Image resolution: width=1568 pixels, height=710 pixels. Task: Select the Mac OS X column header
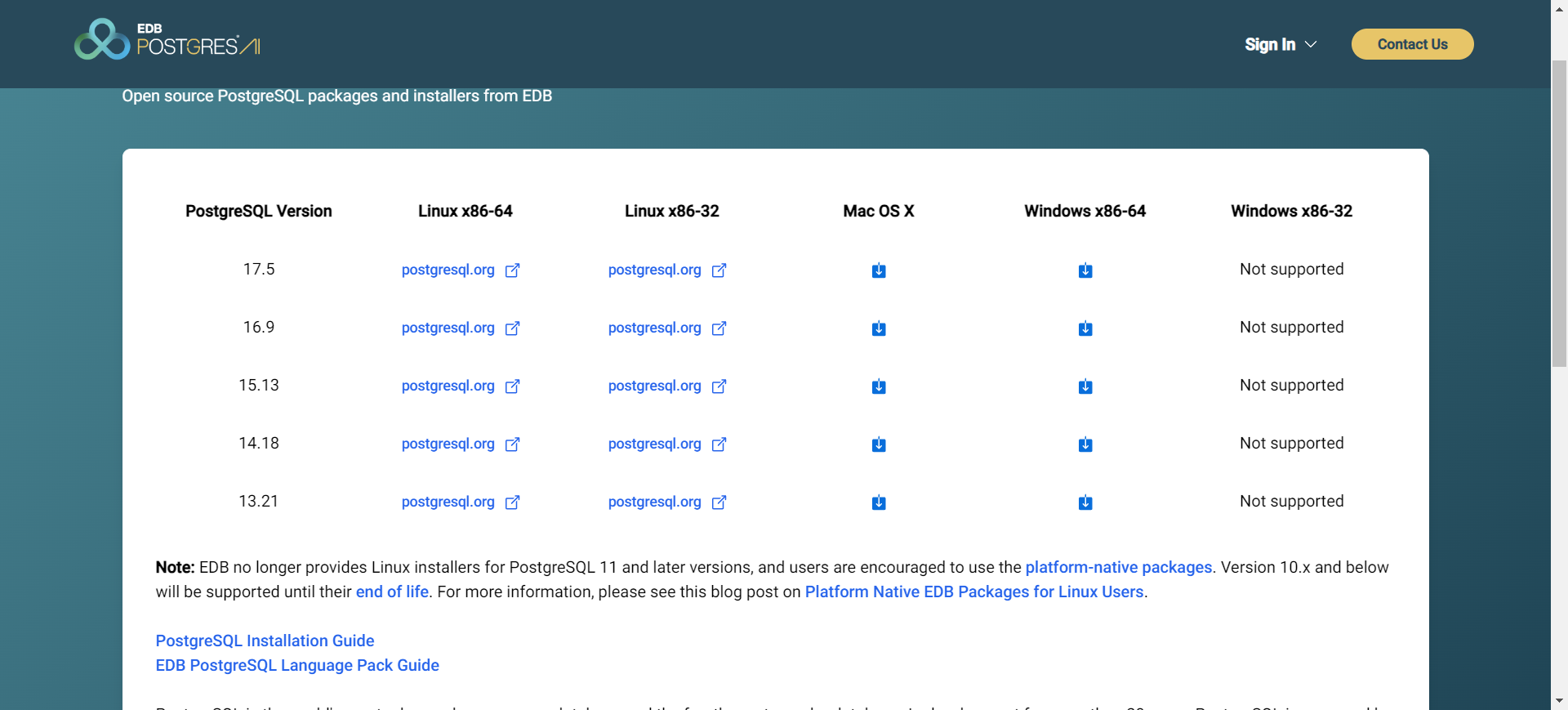[879, 211]
